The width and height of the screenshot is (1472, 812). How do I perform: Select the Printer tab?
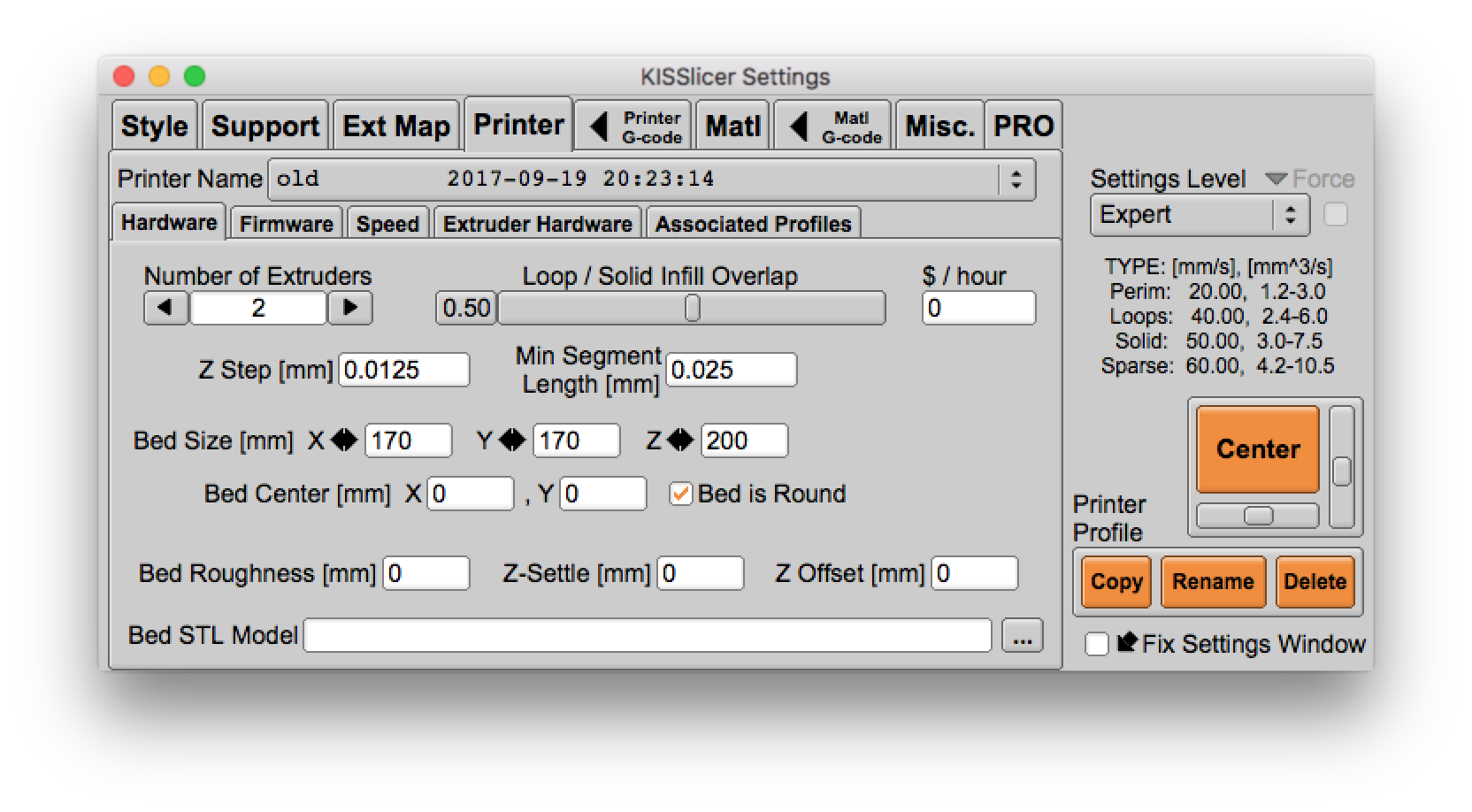point(518,124)
